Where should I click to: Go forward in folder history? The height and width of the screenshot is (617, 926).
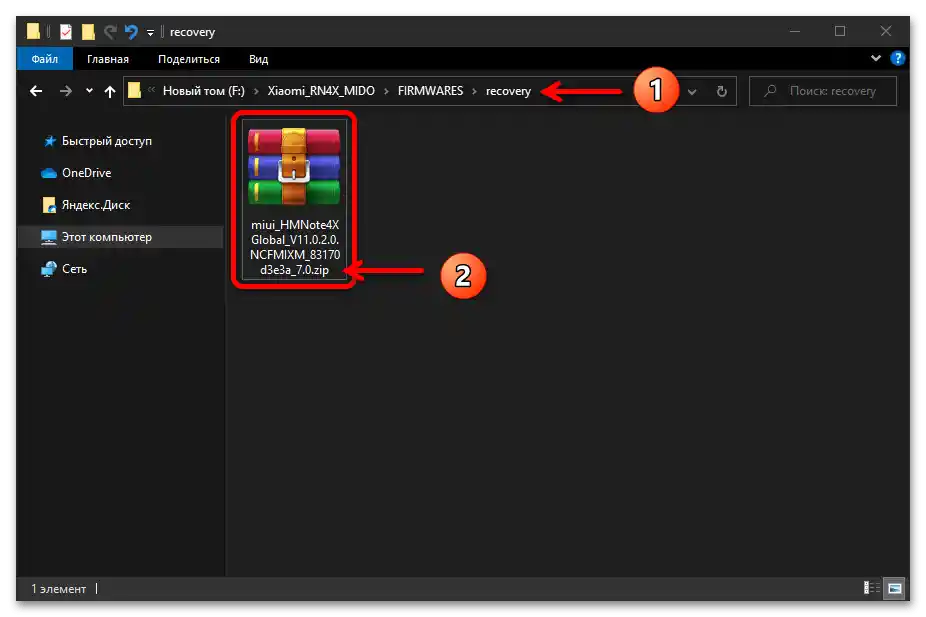point(66,91)
